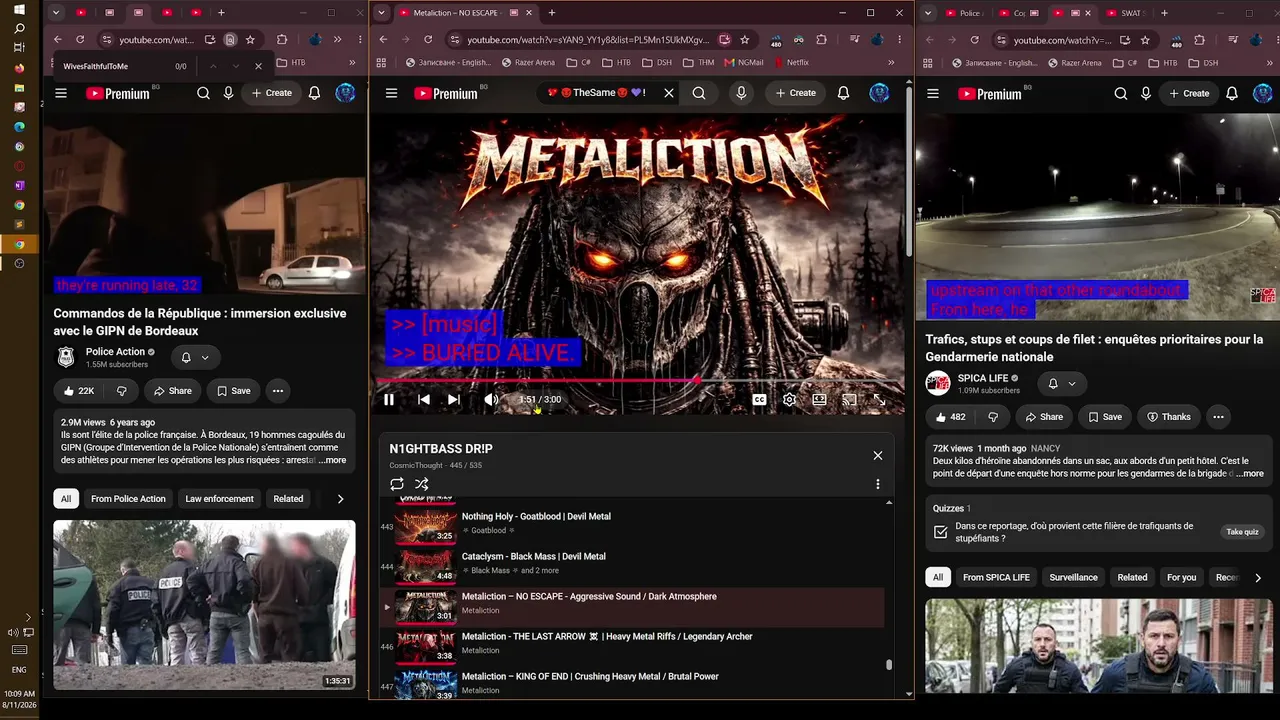Select 'For you' chip in right window
Viewport: 1280px width, 720px height.
pyautogui.click(x=1181, y=577)
